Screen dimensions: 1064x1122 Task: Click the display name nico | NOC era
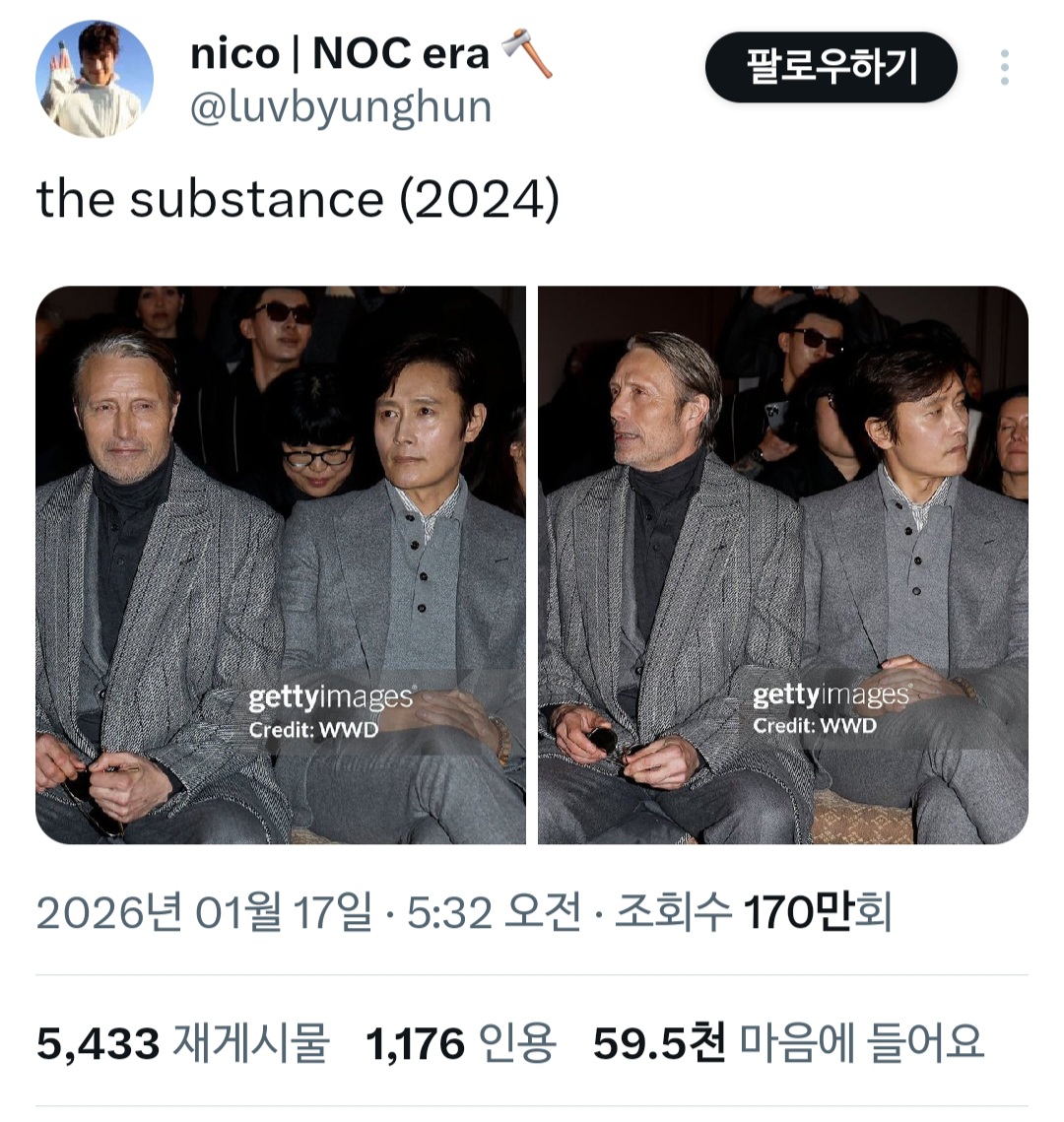[x=340, y=54]
